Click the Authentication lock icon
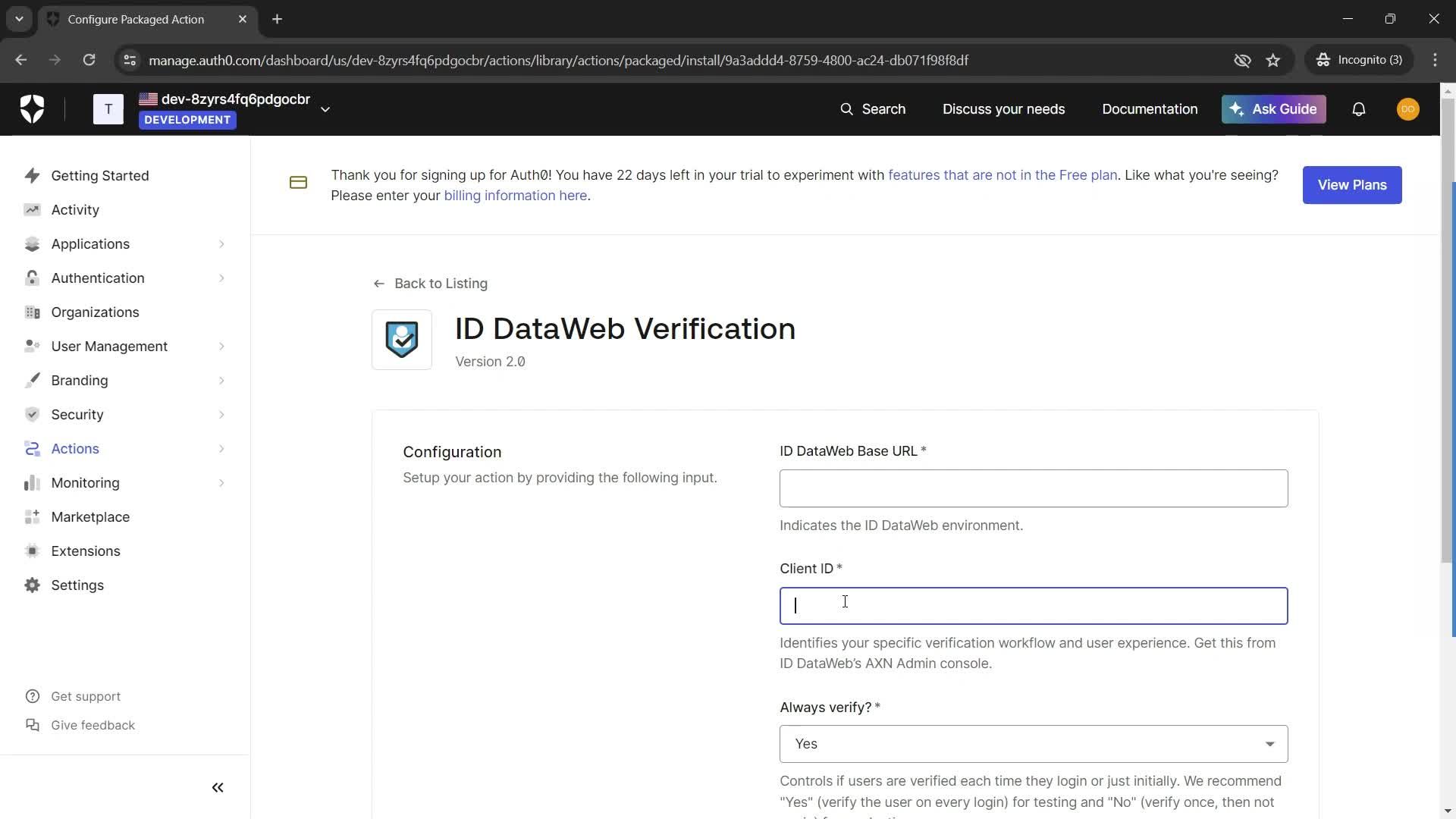1456x819 pixels. coord(32,278)
